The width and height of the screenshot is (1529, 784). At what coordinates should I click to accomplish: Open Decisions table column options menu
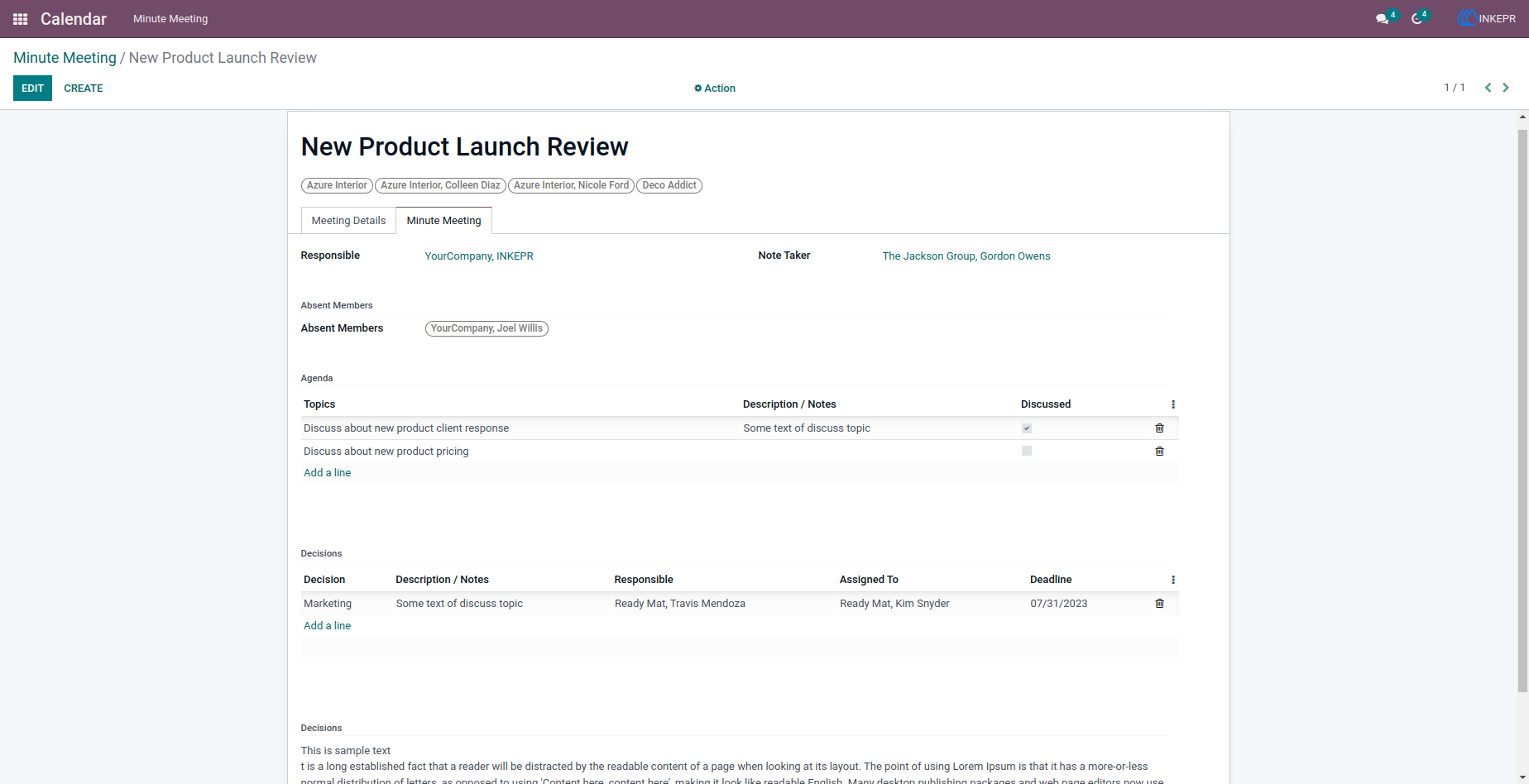click(1172, 580)
